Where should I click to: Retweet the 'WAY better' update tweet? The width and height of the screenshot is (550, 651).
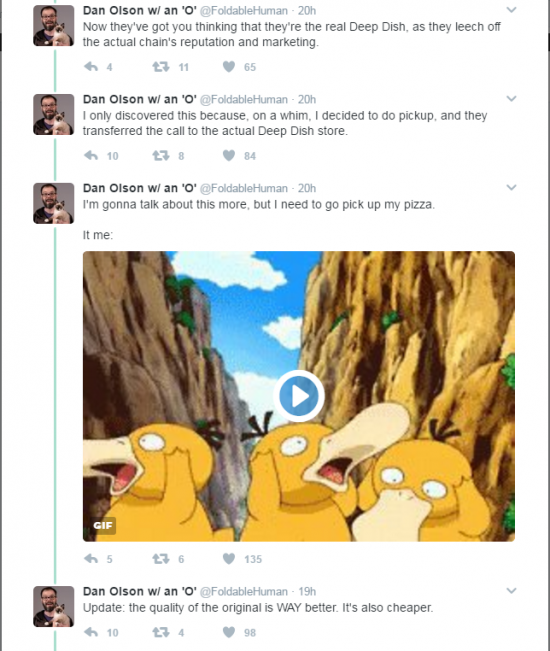coord(161,632)
